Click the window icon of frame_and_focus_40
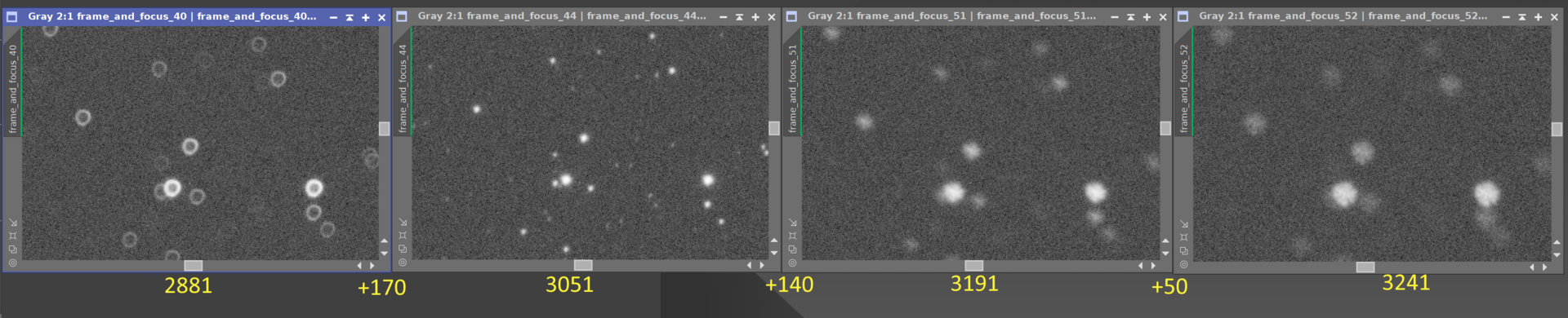The width and height of the screenshot is (1568, 318). click(11, 16)
